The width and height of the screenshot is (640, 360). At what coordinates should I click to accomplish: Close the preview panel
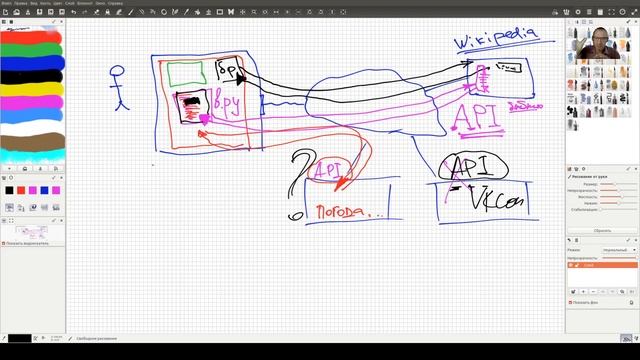[62, 220]
